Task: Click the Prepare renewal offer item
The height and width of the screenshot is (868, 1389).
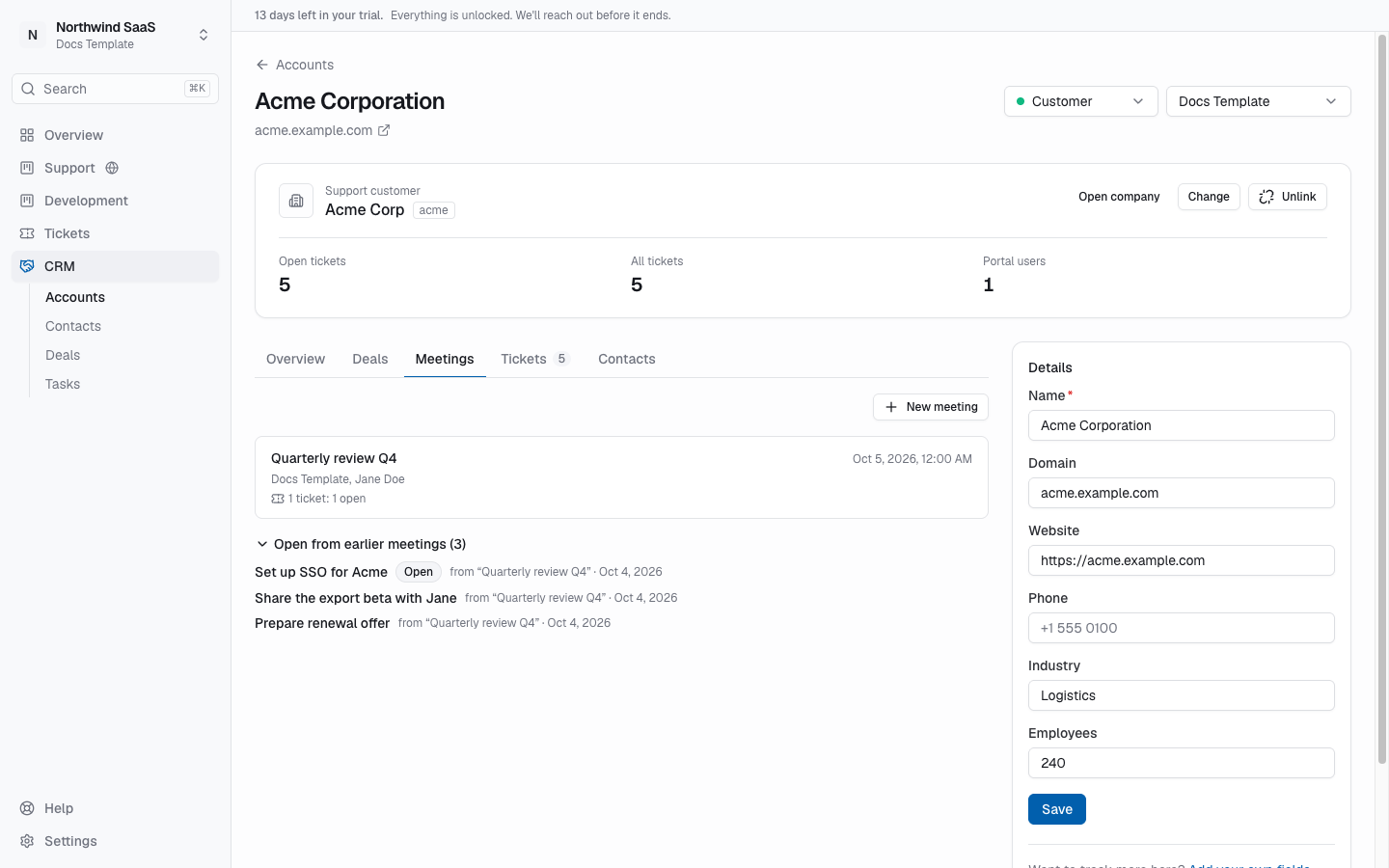Action: pyautogui.click(x=322, y=623)
